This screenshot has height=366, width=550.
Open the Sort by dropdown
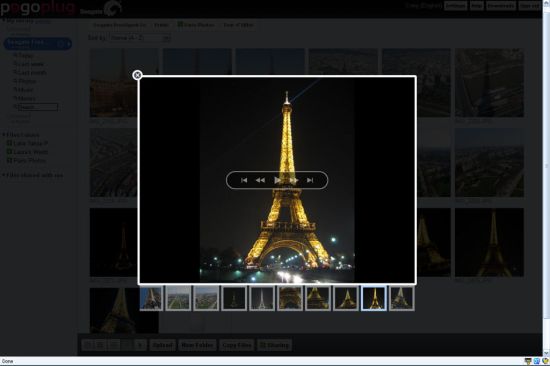point(140,38)
